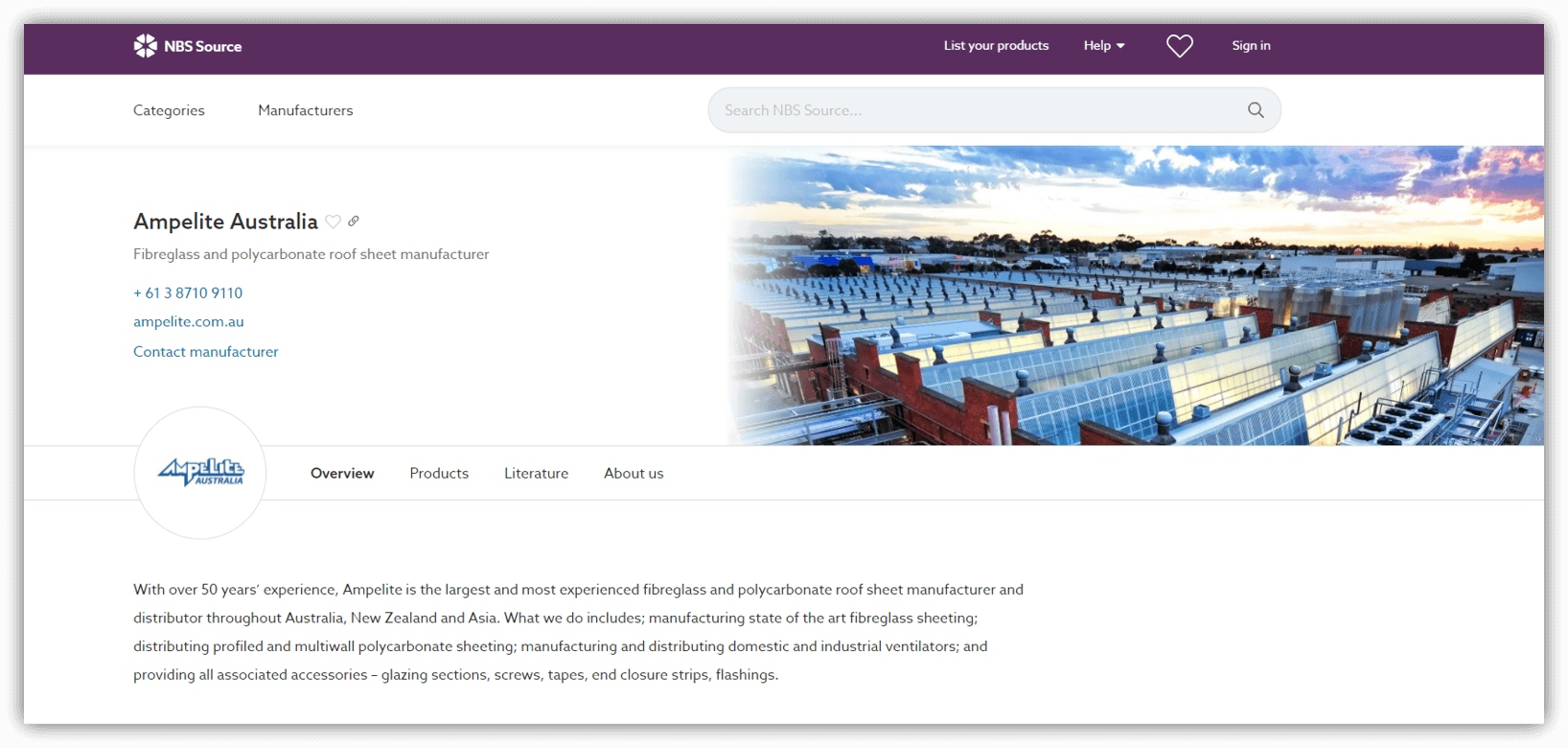Viewport: 1568px width, 748px height.
Task: Click Sign in
Action: tap(1251, 46)
